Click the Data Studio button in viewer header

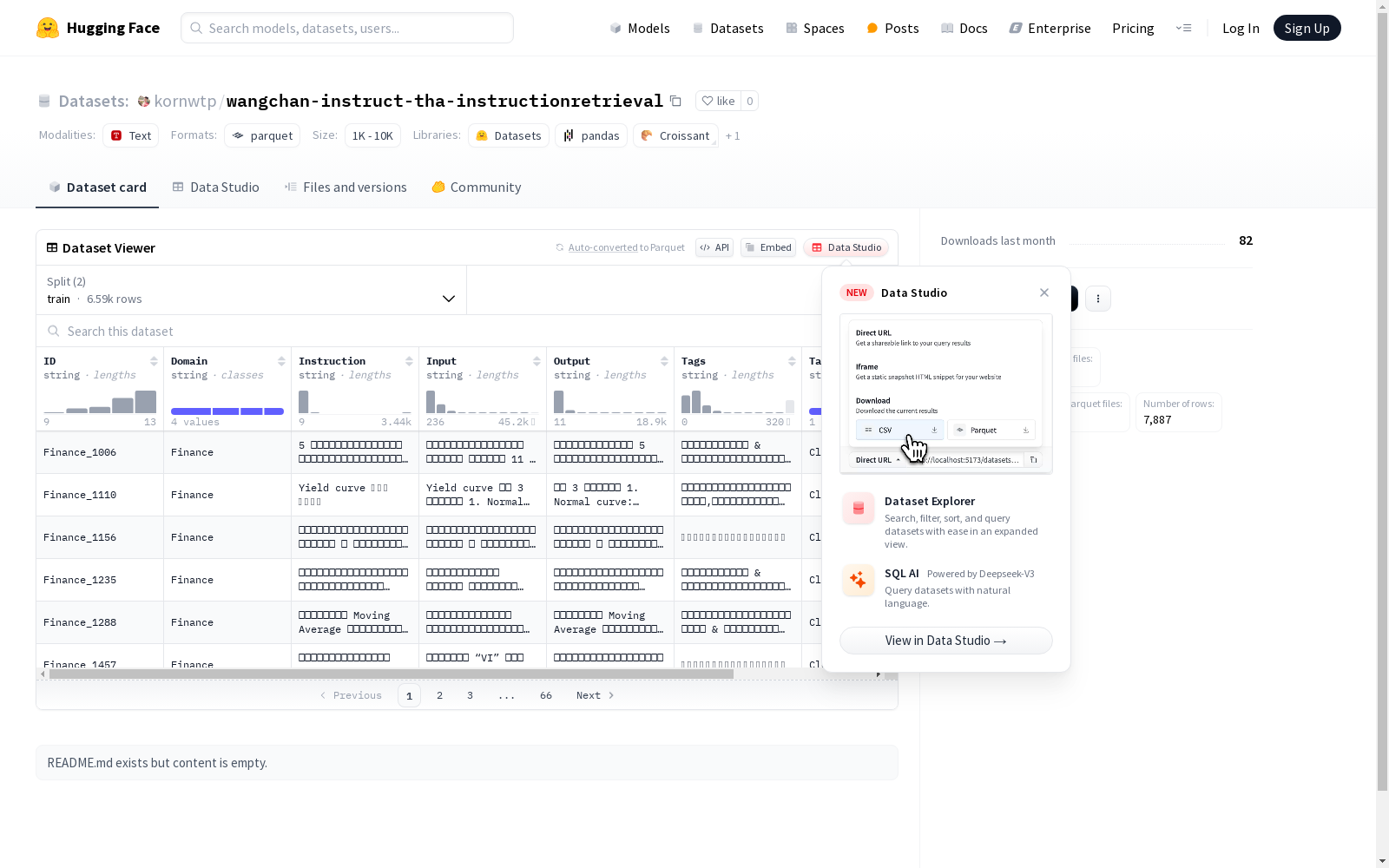click(x=846, y=247)
